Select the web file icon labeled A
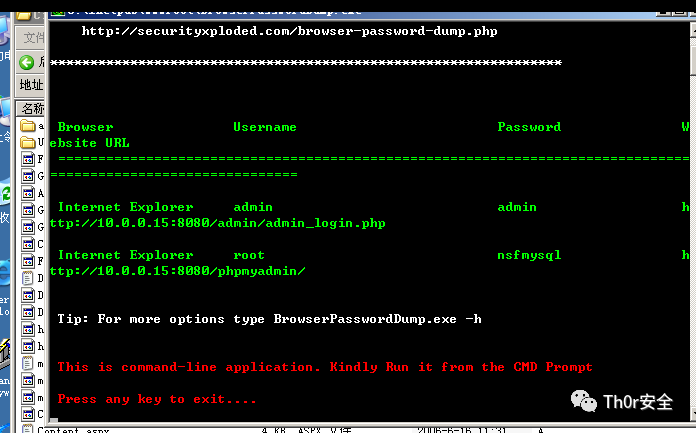Screen dimensions: 696x433 pyautogui.click(x=28, y=193)
